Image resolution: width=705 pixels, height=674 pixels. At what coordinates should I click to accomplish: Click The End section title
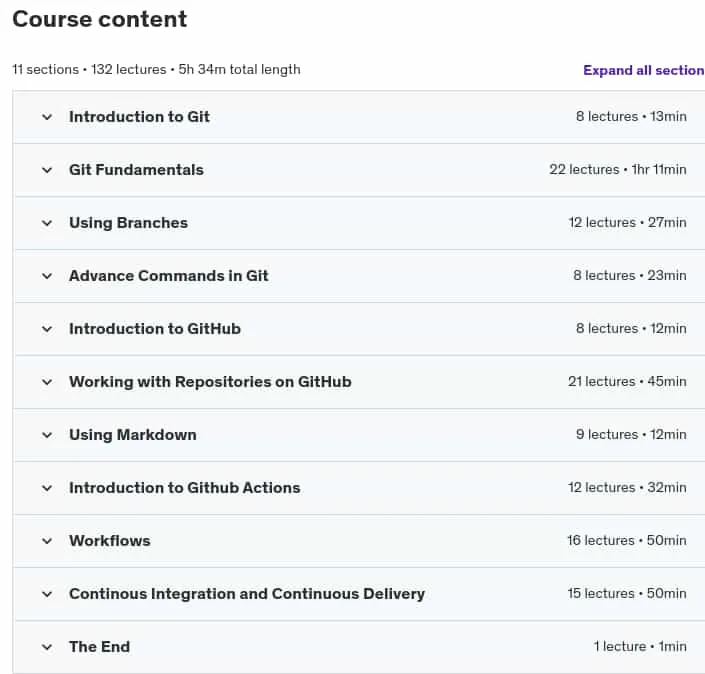click(99, 647)
